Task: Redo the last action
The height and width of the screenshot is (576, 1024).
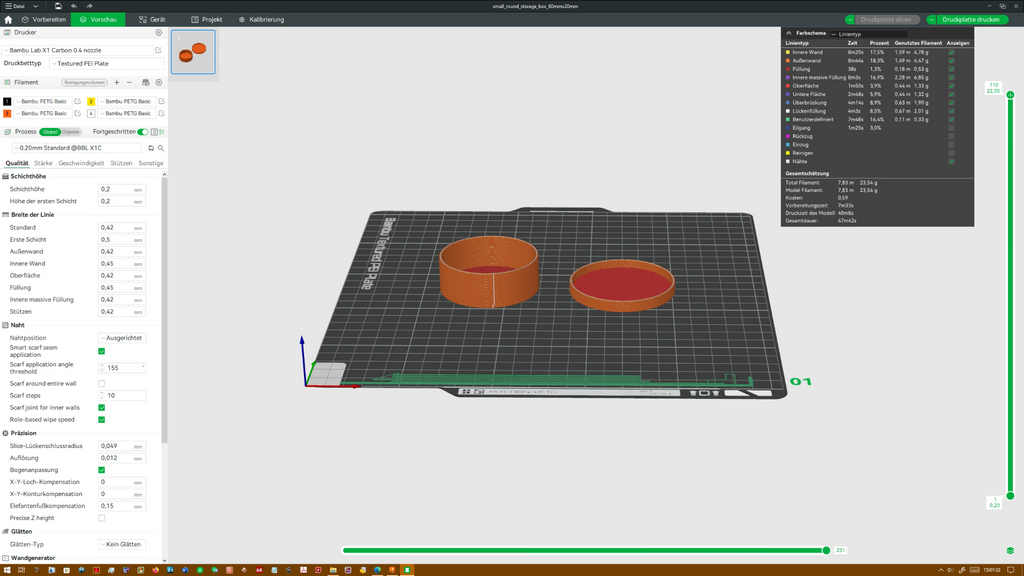Action: pos(89,6)
